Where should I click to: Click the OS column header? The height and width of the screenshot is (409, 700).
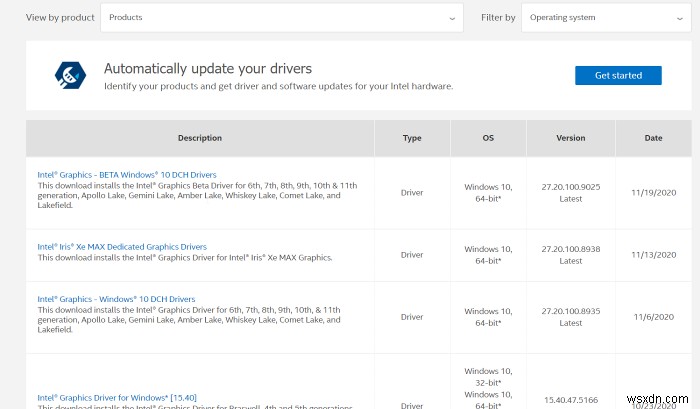pyautogui.click(x=488, y=138)
